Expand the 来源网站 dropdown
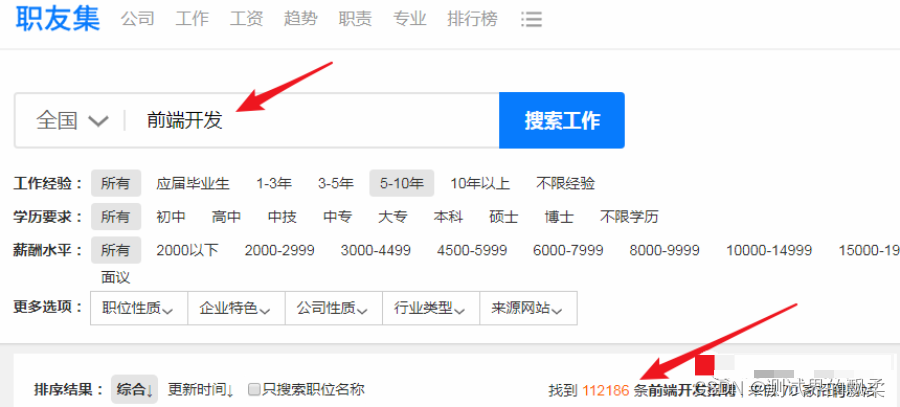The image size is (900, 407). coord(528,308)
